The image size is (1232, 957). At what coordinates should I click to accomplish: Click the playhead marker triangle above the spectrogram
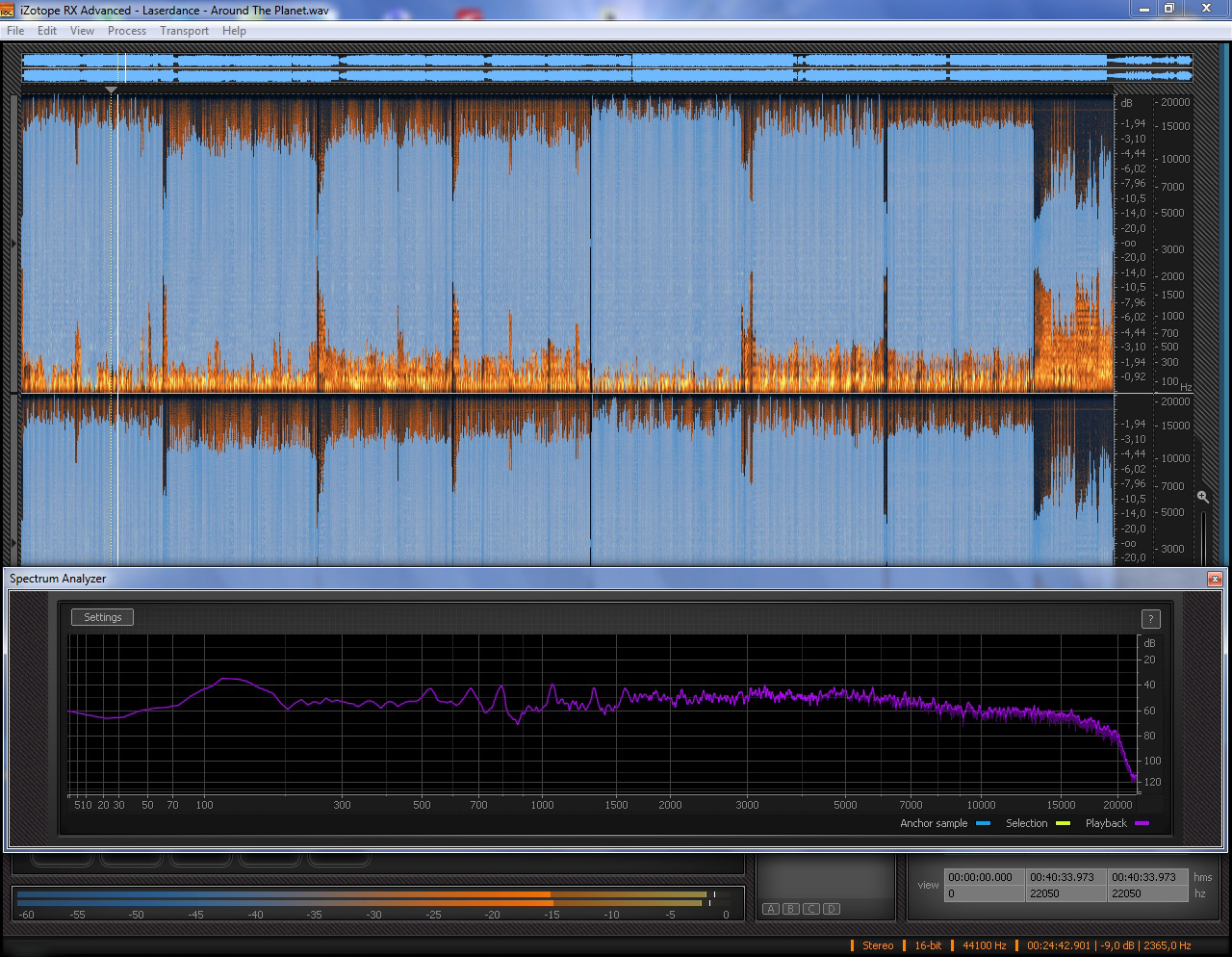(112, 91)
